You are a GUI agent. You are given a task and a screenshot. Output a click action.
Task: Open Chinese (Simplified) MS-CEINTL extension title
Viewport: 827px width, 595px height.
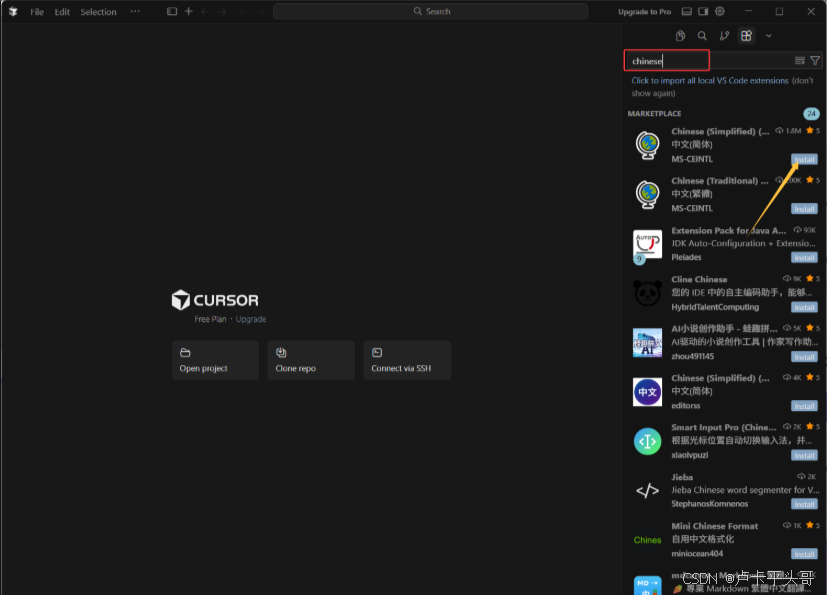click(x=720, y=131)
